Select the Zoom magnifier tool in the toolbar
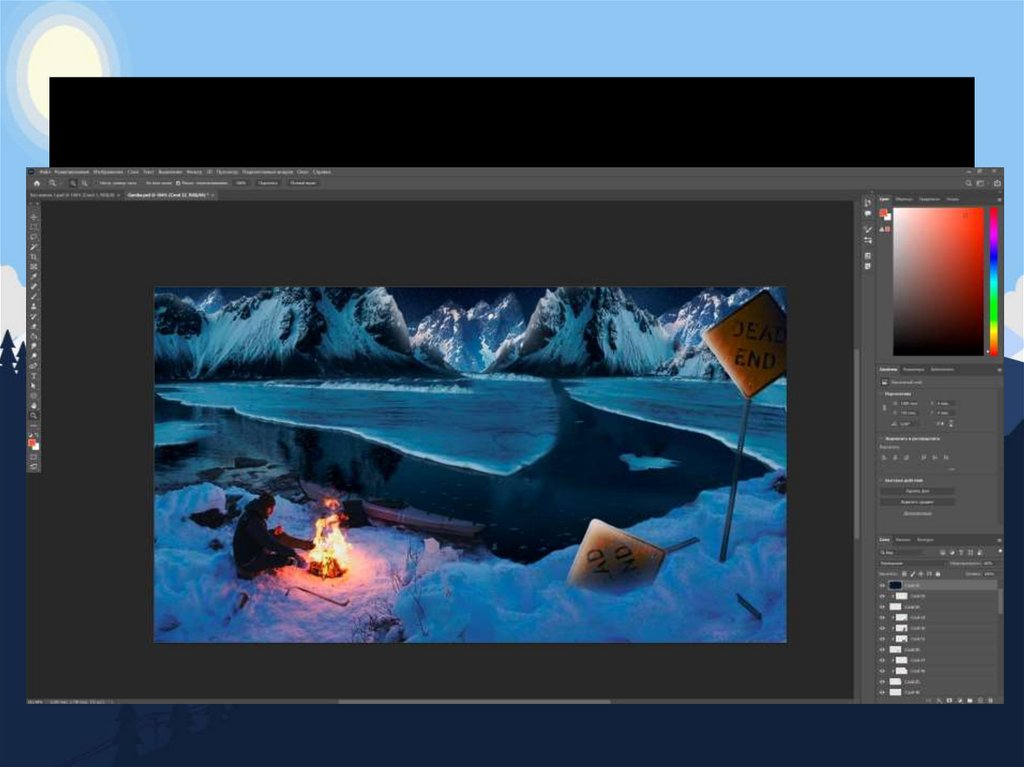 tap(34, 415)
